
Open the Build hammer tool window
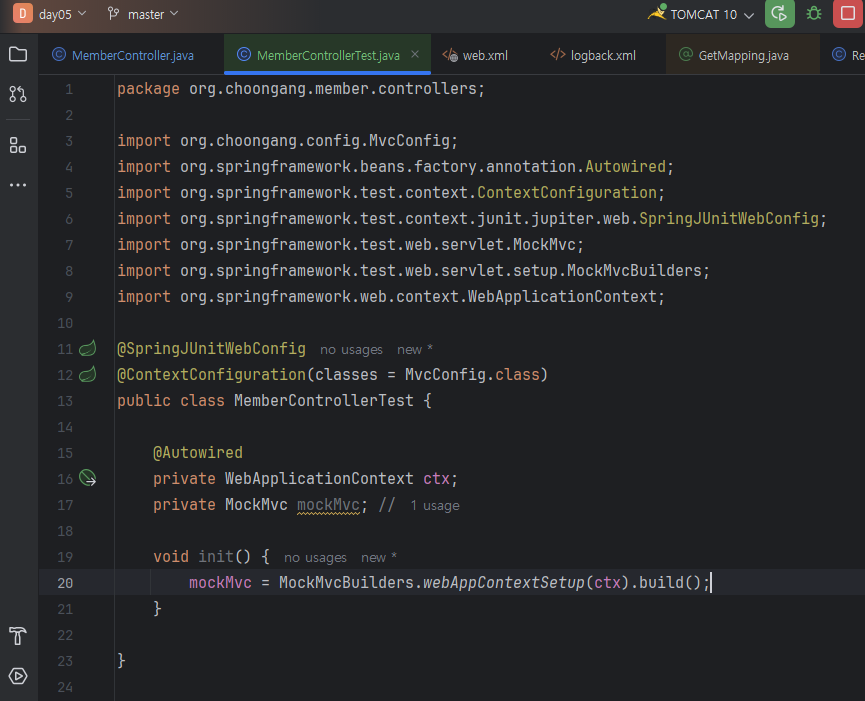tap(18, 636)
